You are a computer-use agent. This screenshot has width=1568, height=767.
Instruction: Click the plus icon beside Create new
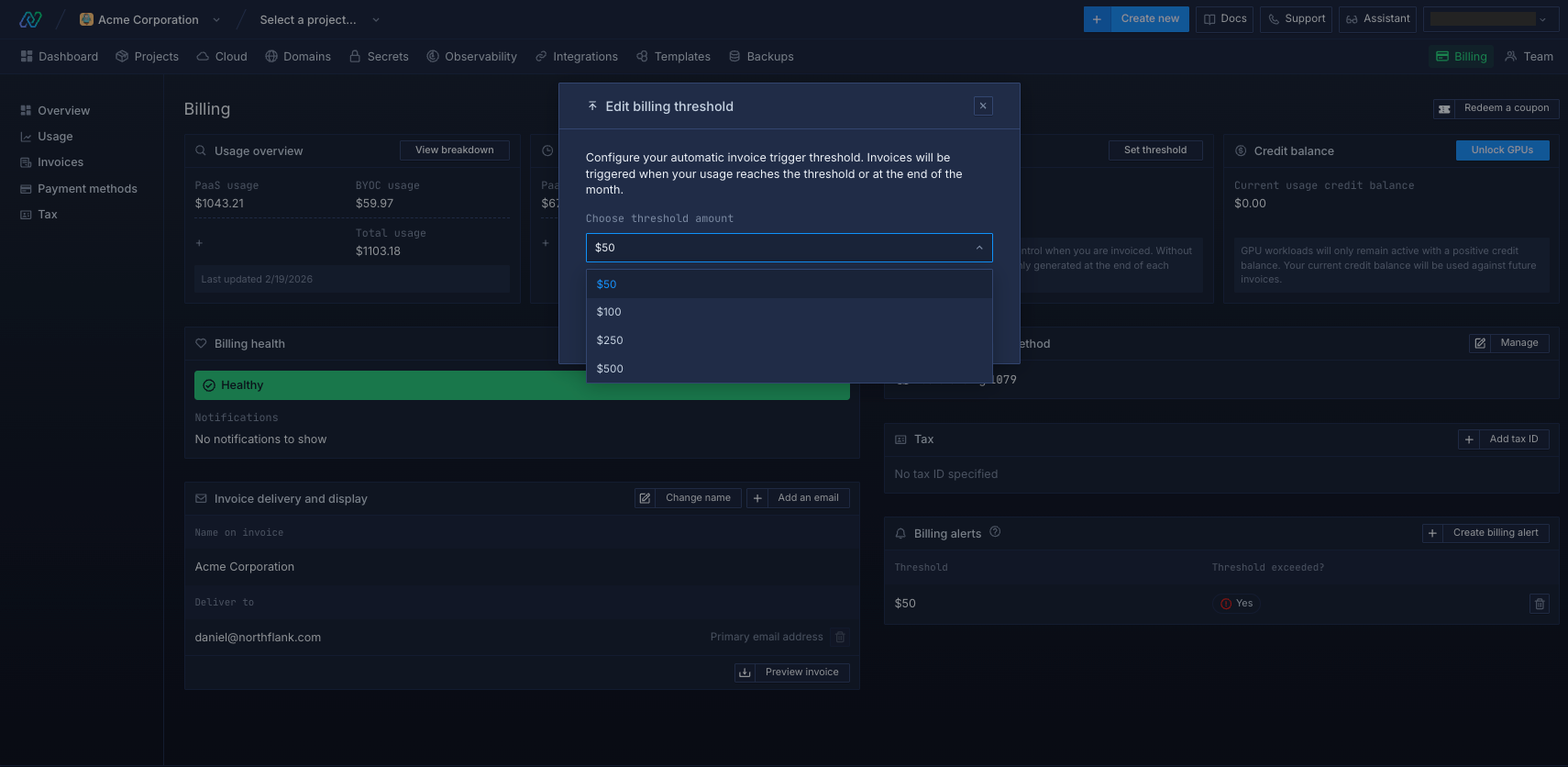[x=1097, y=19]
